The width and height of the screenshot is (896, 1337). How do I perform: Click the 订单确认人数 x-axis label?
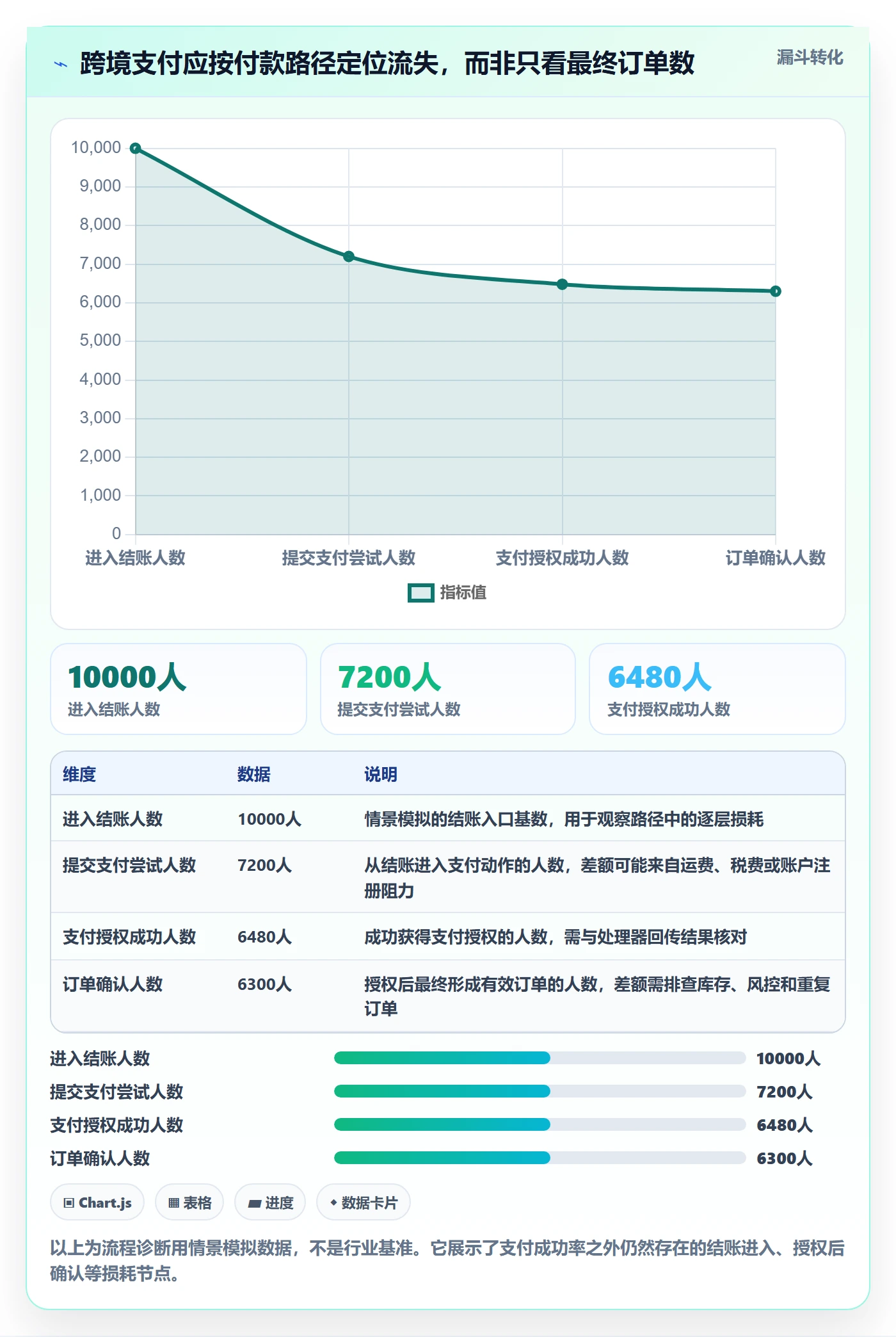(x=776, y=558)
